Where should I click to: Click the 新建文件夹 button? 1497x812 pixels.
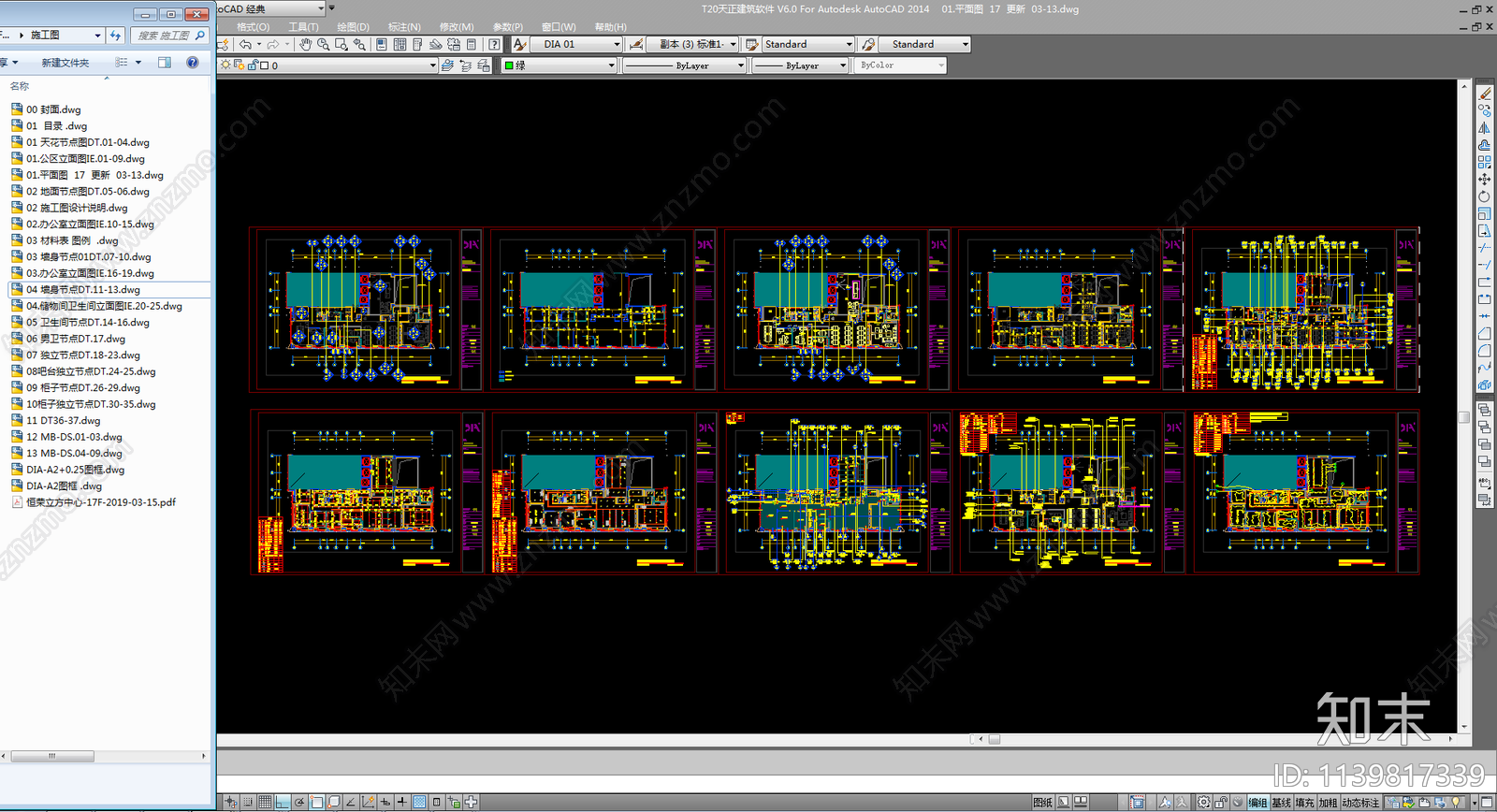pyautogui.click(x=65, y=63)
